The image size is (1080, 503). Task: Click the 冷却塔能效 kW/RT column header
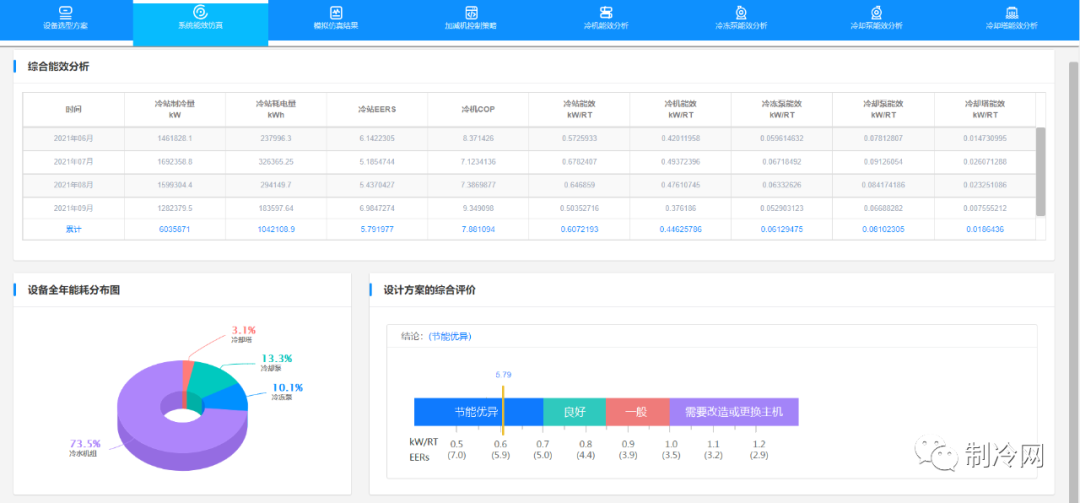[984, 109]
